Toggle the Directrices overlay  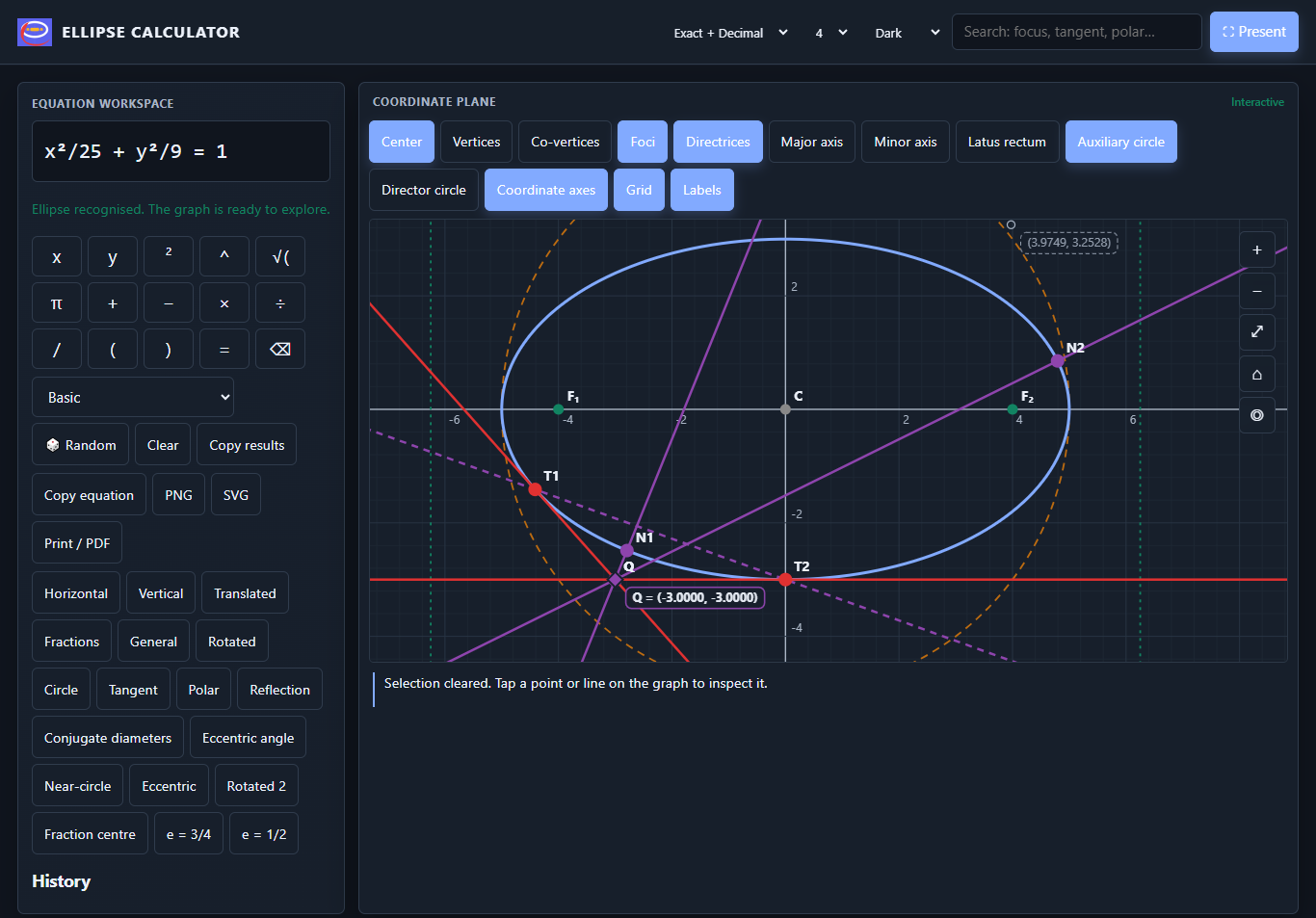coord(718,142)
